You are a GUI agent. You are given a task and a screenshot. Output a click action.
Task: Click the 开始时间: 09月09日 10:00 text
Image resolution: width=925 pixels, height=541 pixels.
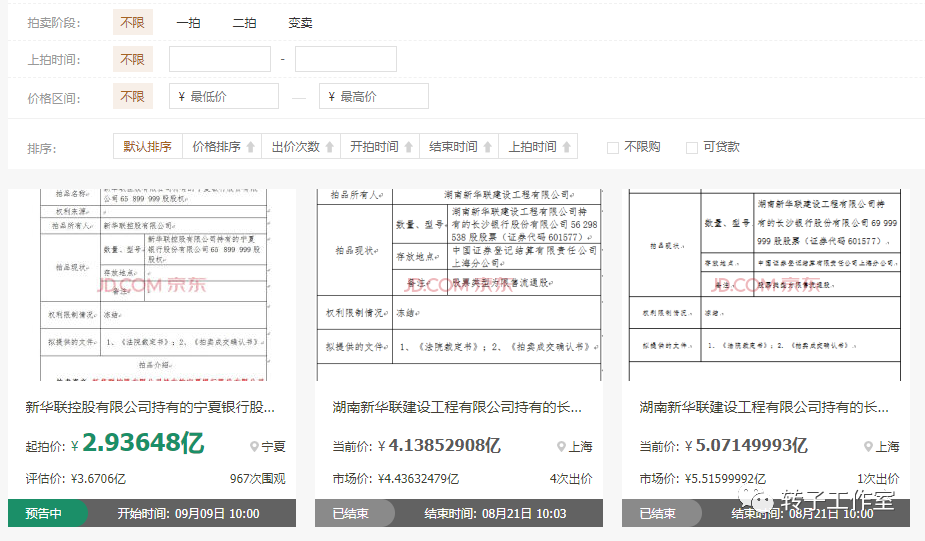188,514
